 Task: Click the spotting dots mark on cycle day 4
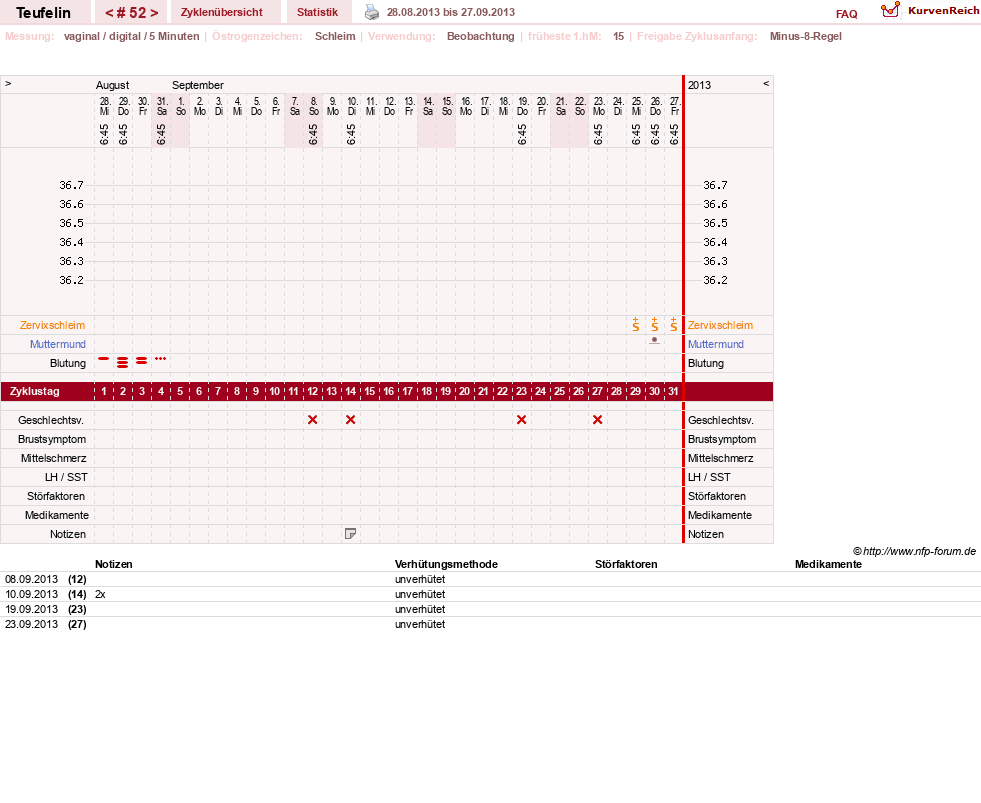coord(160,359)
